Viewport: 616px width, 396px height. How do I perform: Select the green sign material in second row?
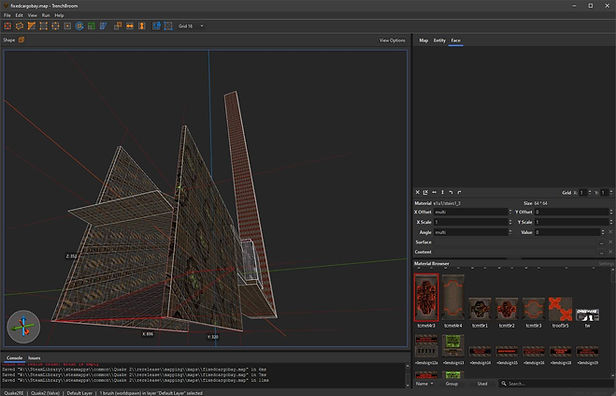point(453,346)
